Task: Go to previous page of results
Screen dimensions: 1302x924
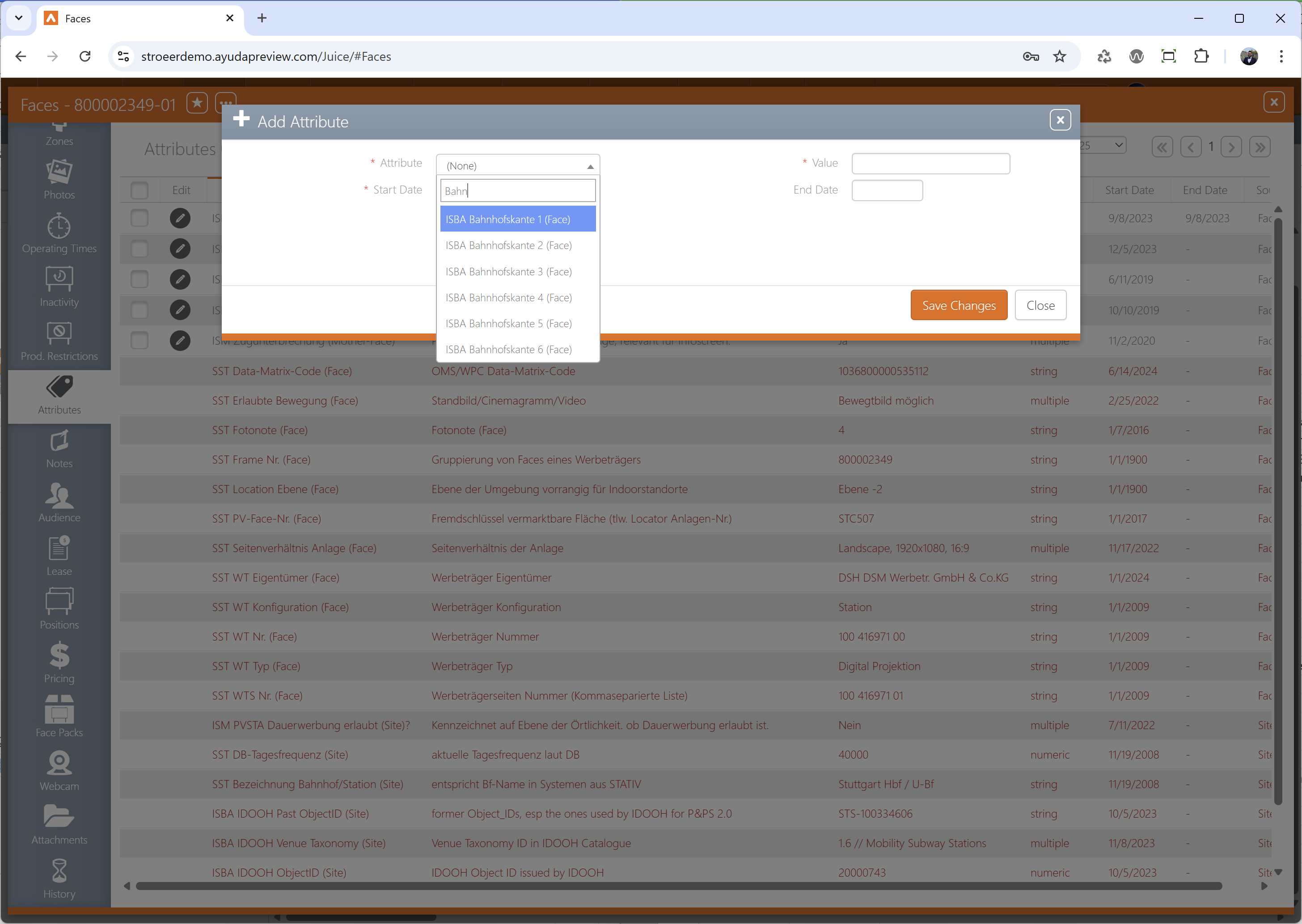Action: 1191,148
